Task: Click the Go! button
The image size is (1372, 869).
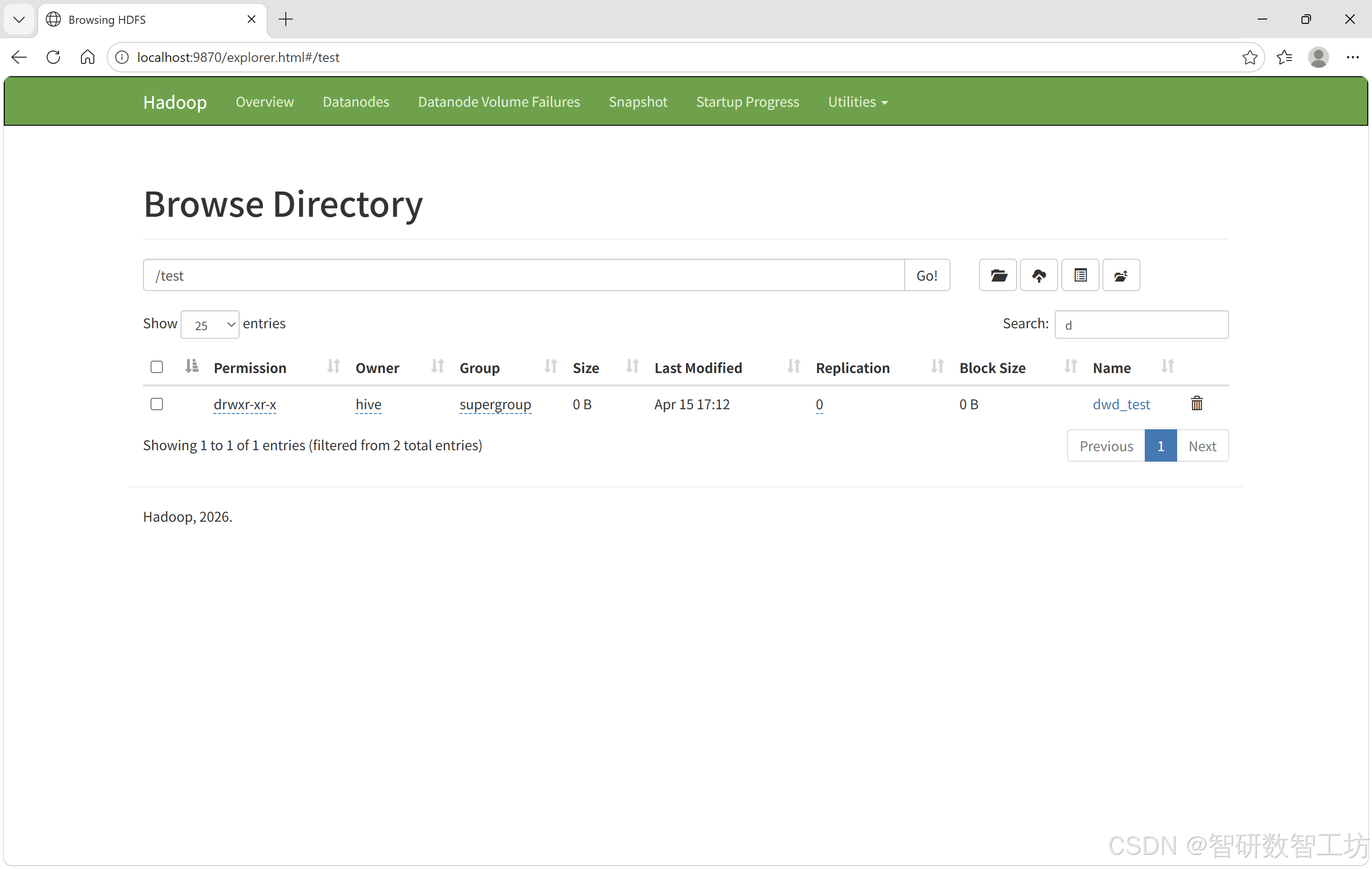Action: click(927, 276)
